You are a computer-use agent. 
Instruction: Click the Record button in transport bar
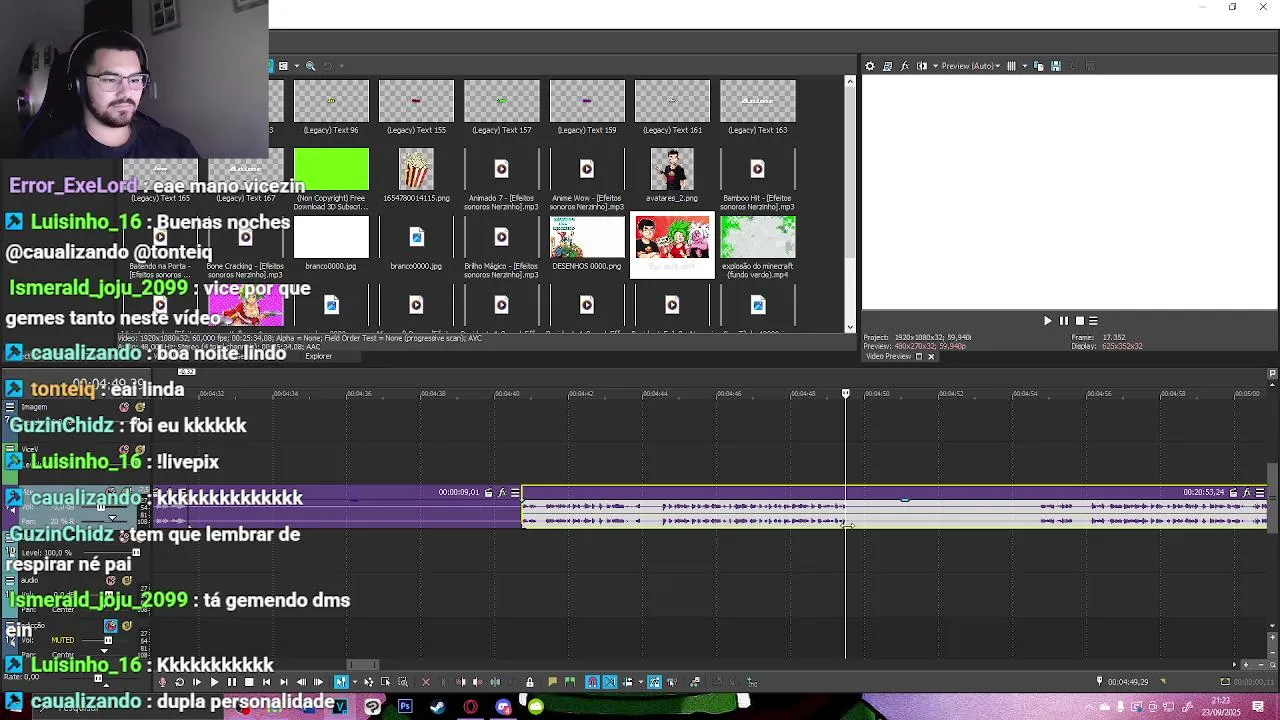[x=162, y=682]
